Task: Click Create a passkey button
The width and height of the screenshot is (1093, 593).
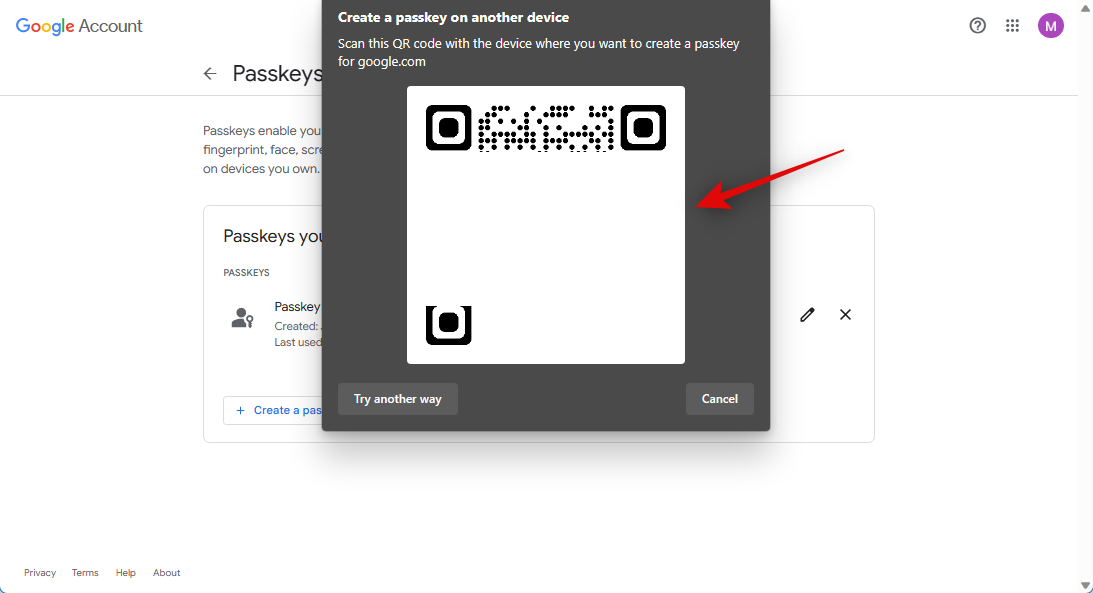Action: 273,410
